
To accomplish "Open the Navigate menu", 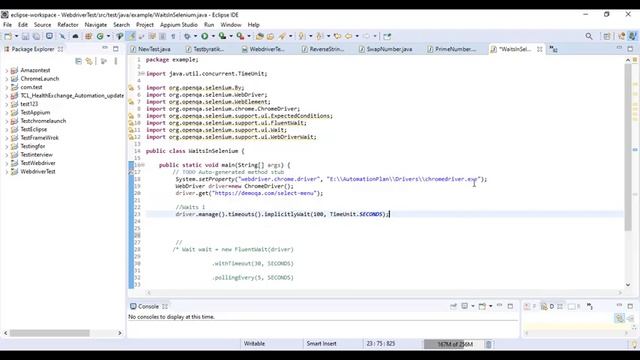I will [96, 25].
